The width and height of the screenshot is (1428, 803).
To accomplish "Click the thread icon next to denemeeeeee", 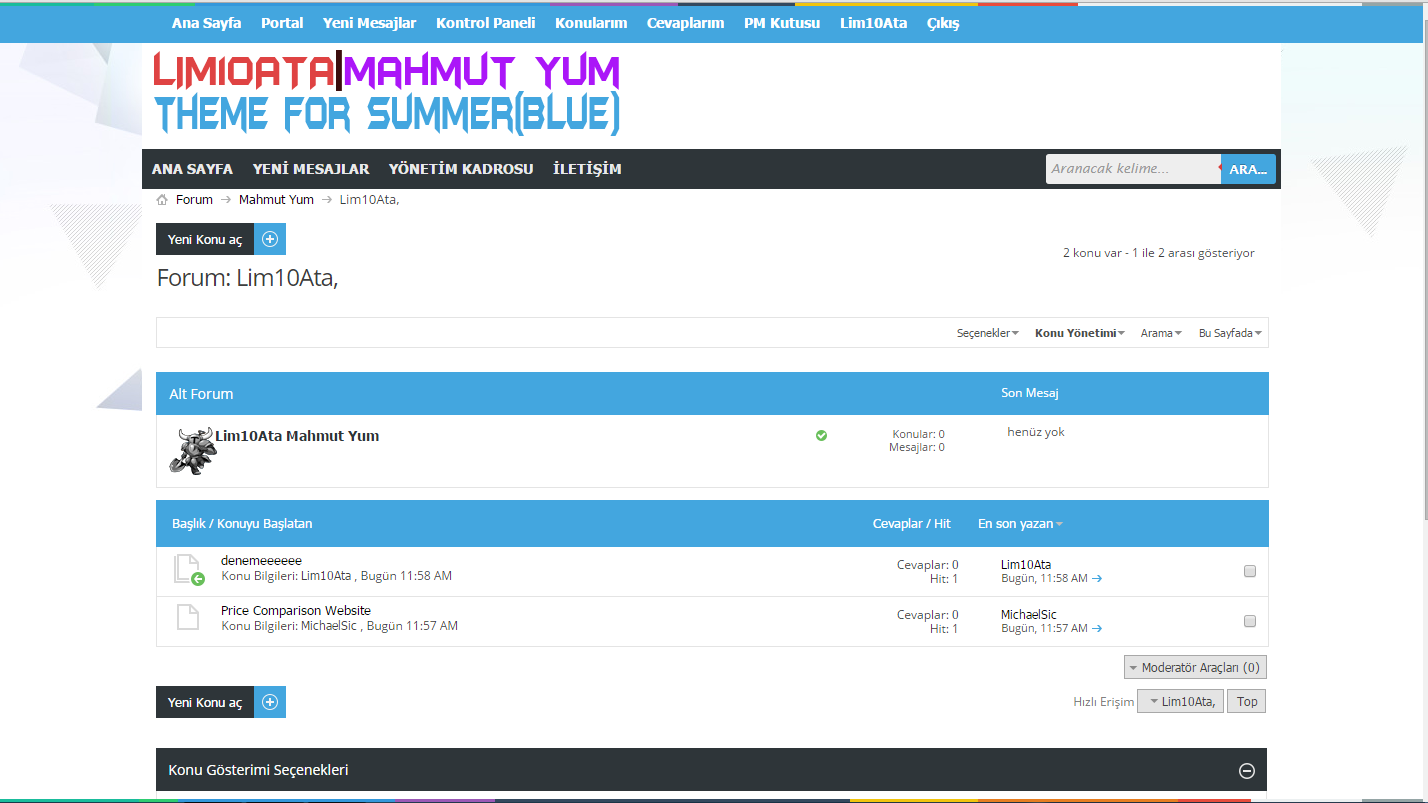I will pos(188,569).
